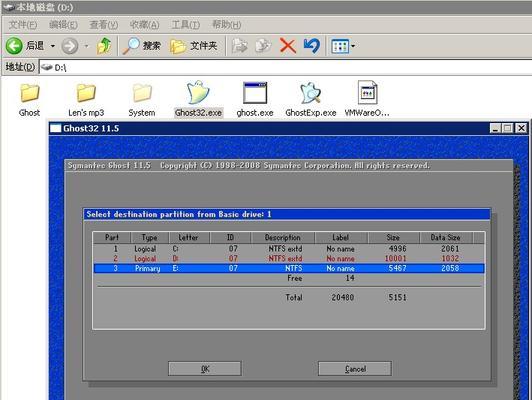Select the Len's mp3 folder icon
The height and width of the screenshot is (400, 532).
86,93
